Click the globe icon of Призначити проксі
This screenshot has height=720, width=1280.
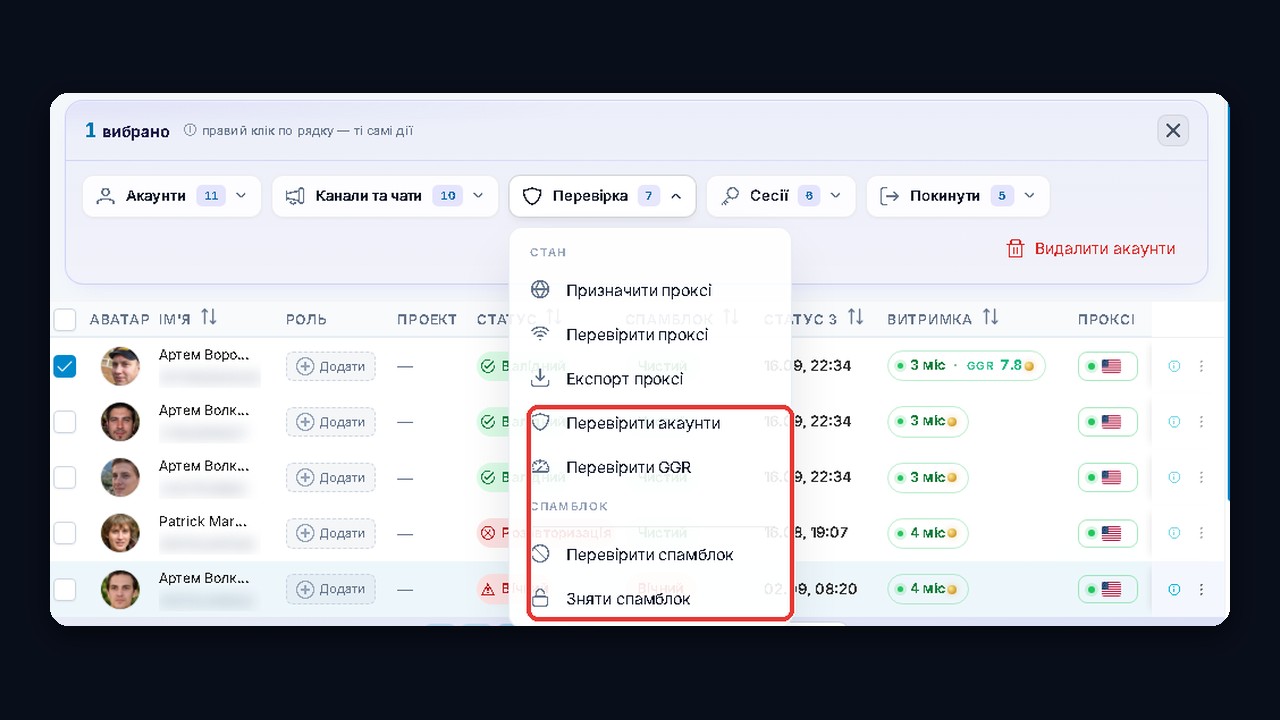click(540, 290)
